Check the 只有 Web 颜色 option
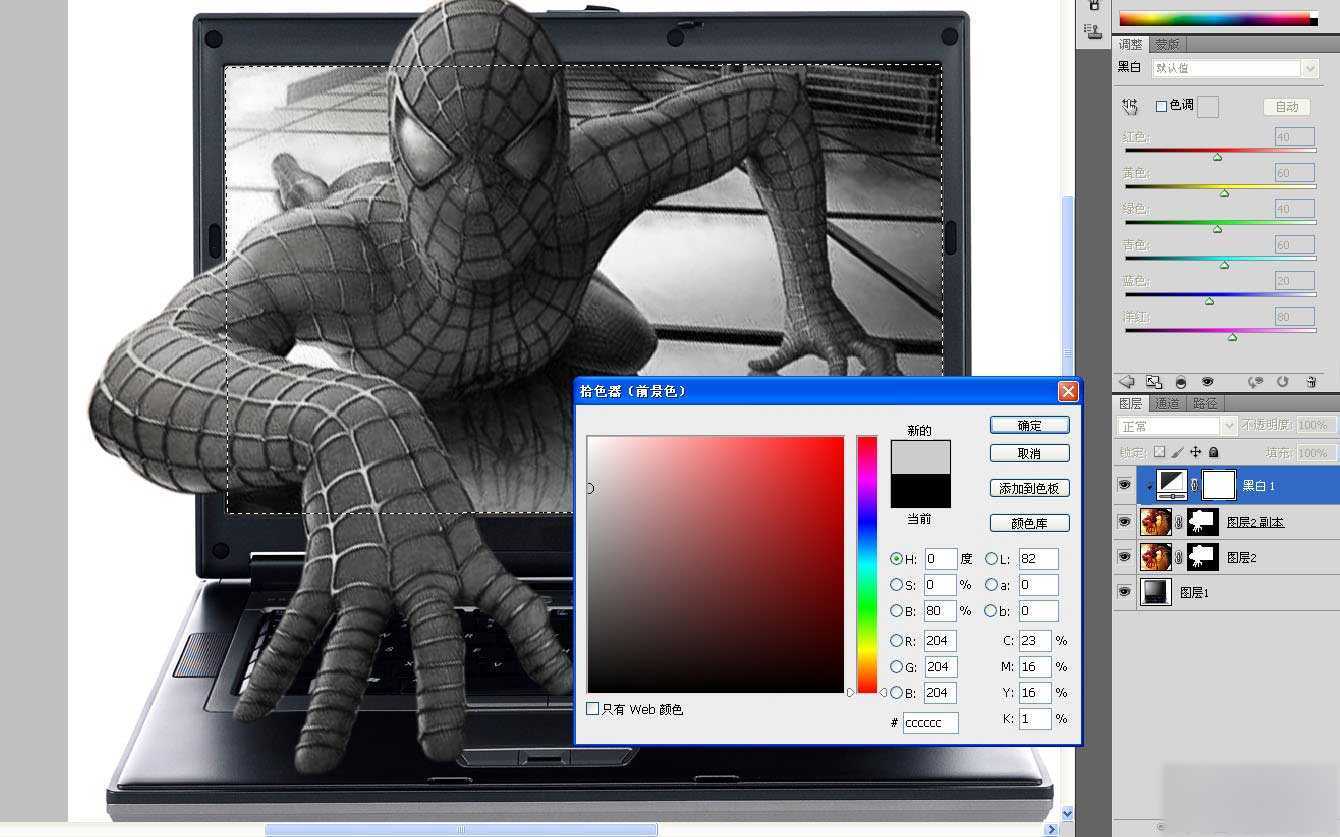This screenshot has height=837, width=1340. click(593, 709)
